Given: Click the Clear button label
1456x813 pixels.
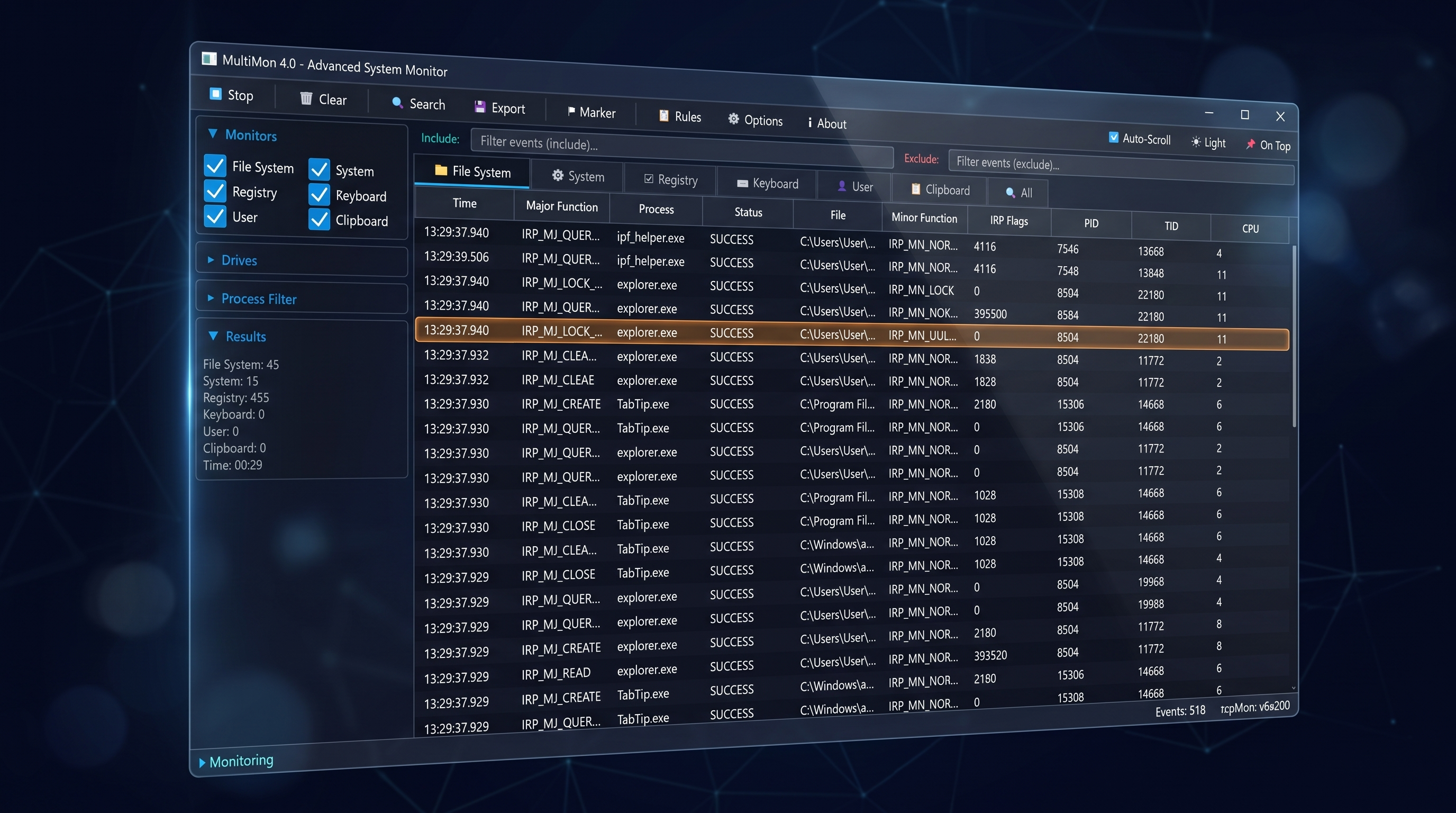Looking at the screenshot, I should 332,100.
